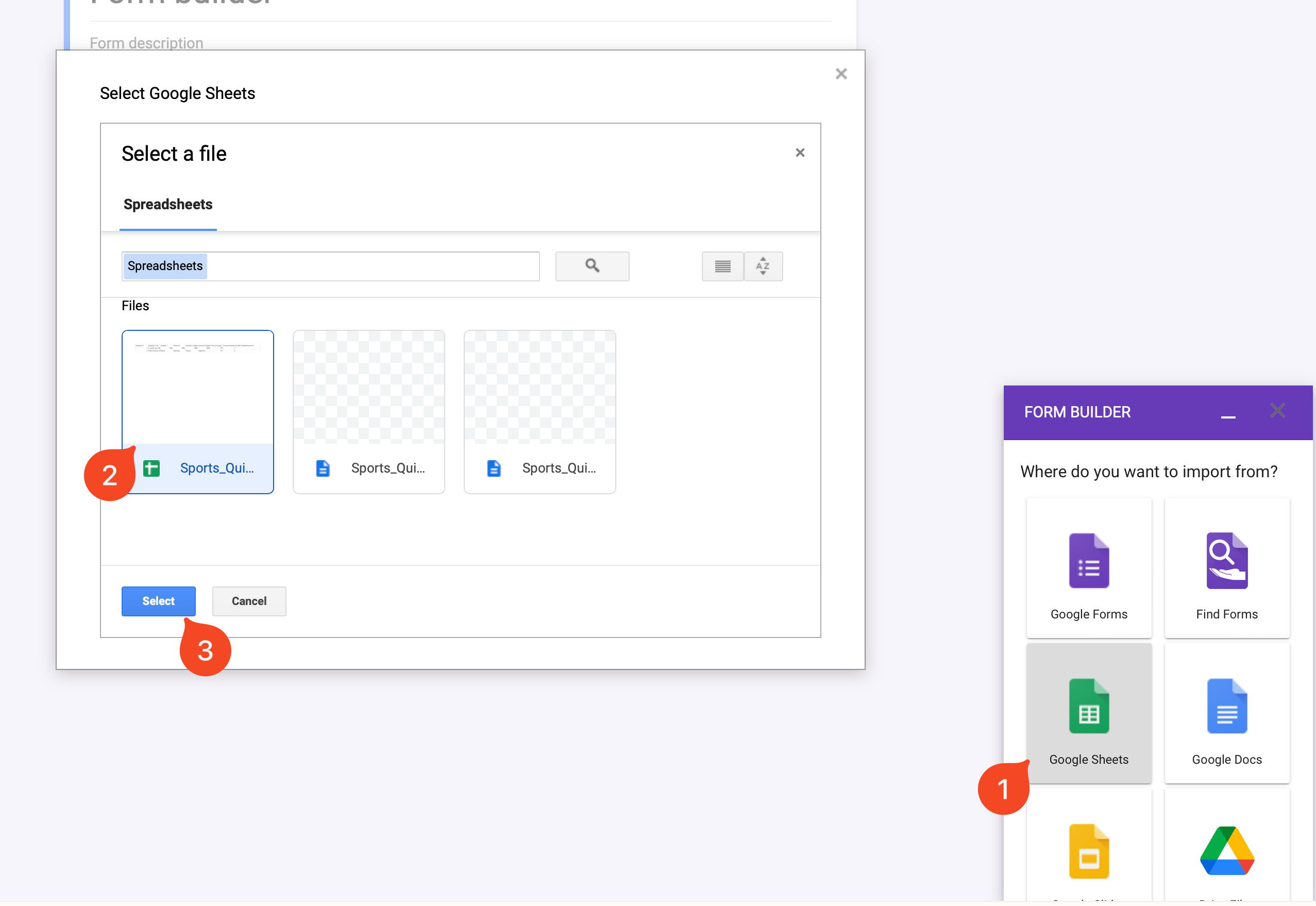Minimize the Form Builder panel
Viewport: 1316px width, 906px height.
click(1227, 414)
